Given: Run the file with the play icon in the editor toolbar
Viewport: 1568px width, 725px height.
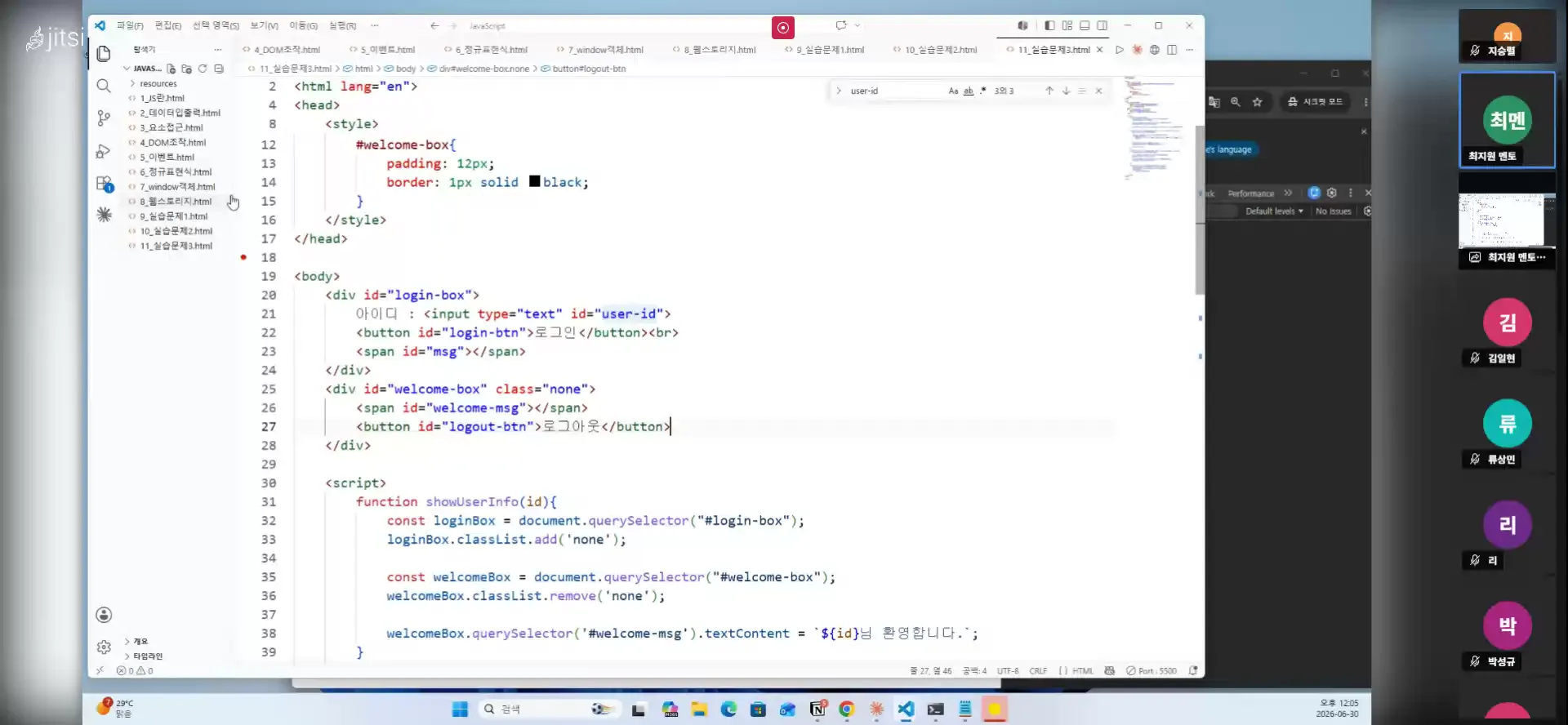Looking at the screenshot, I should click(1120, 50).
